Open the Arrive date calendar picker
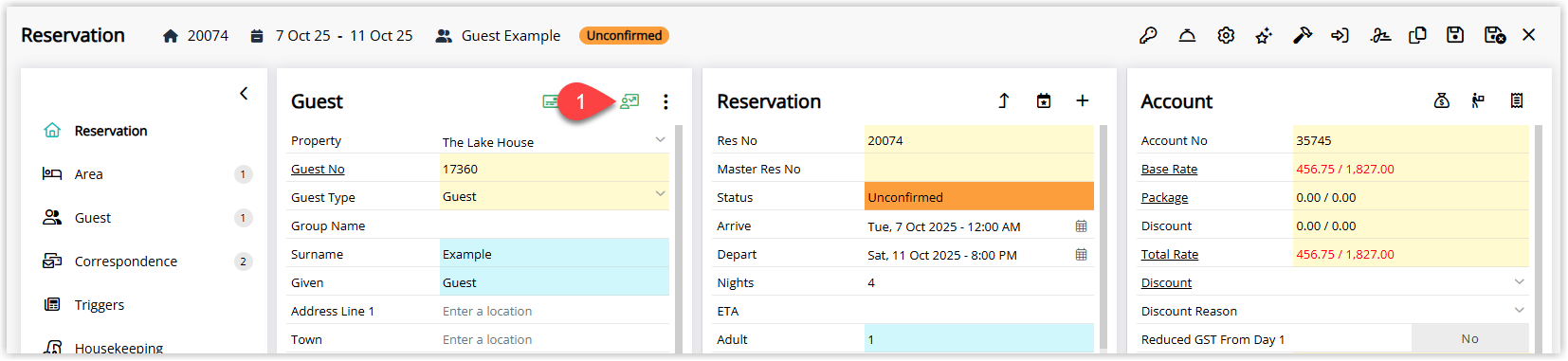The image size is (1568, 361). tap(1081, 226)
